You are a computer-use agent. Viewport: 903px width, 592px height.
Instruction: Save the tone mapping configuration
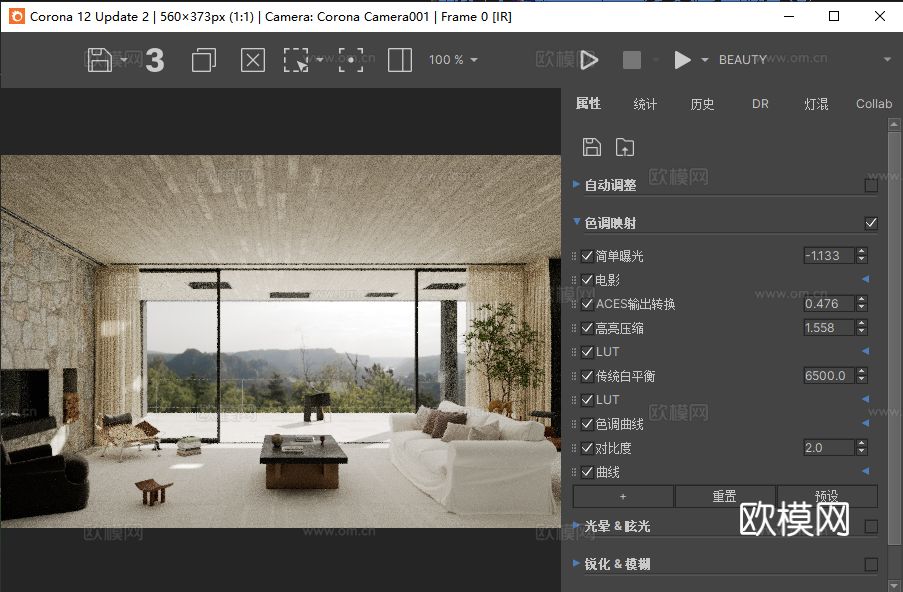[591, 146]
